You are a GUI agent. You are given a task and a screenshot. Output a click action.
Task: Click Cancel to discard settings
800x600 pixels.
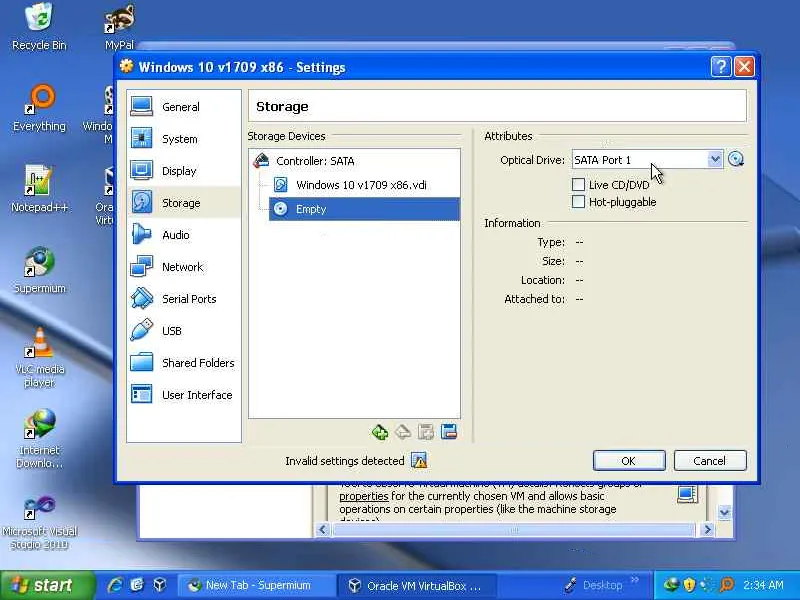click(x=710, y=461)
